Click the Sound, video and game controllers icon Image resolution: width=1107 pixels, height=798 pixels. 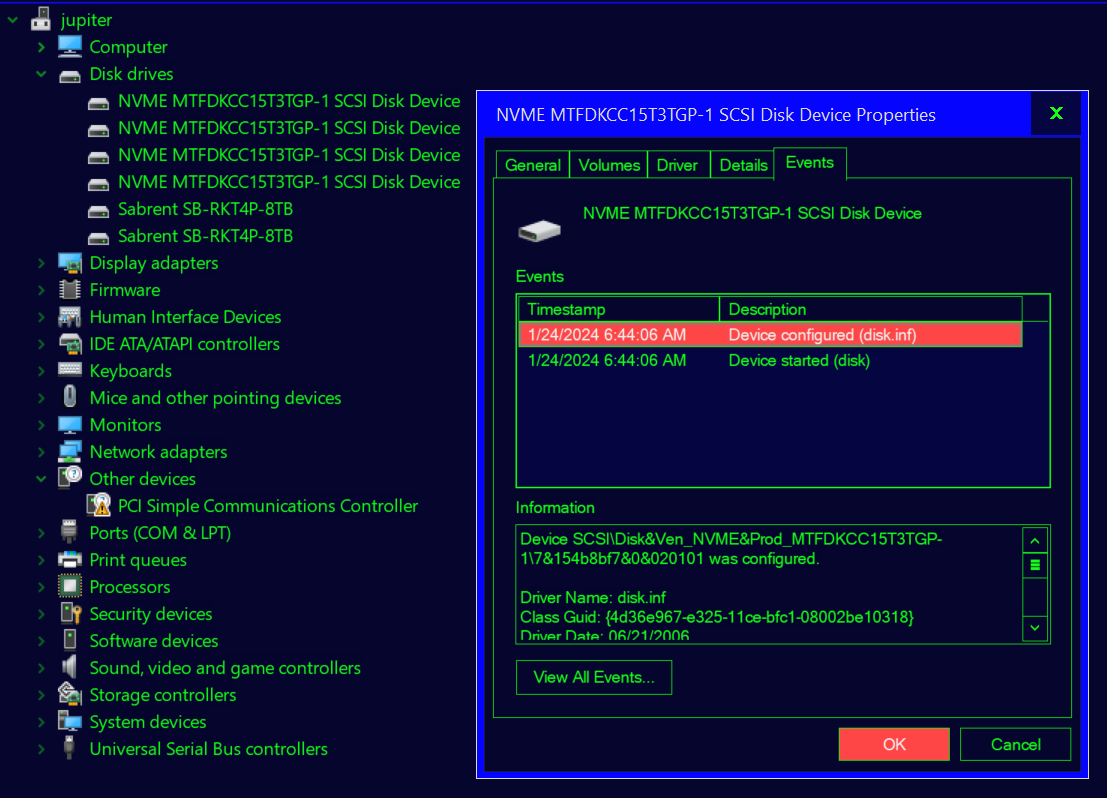coord(70,668)
